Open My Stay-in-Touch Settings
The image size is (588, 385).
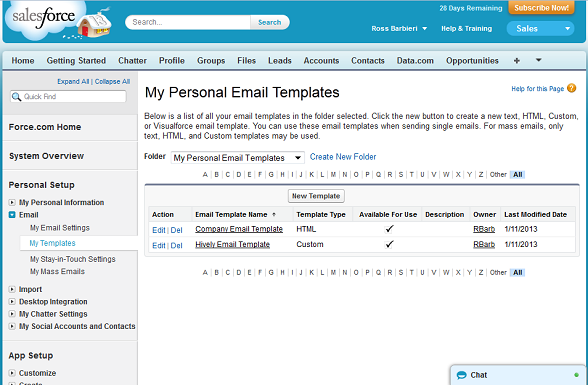[x=73, y=259]
